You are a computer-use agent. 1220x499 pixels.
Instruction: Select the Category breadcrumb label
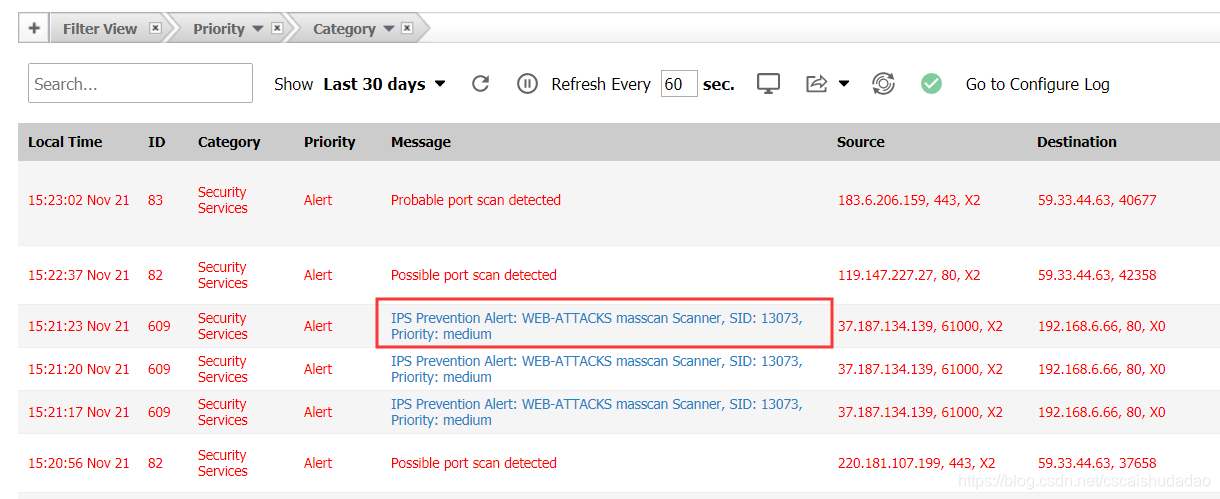(344, 29)
